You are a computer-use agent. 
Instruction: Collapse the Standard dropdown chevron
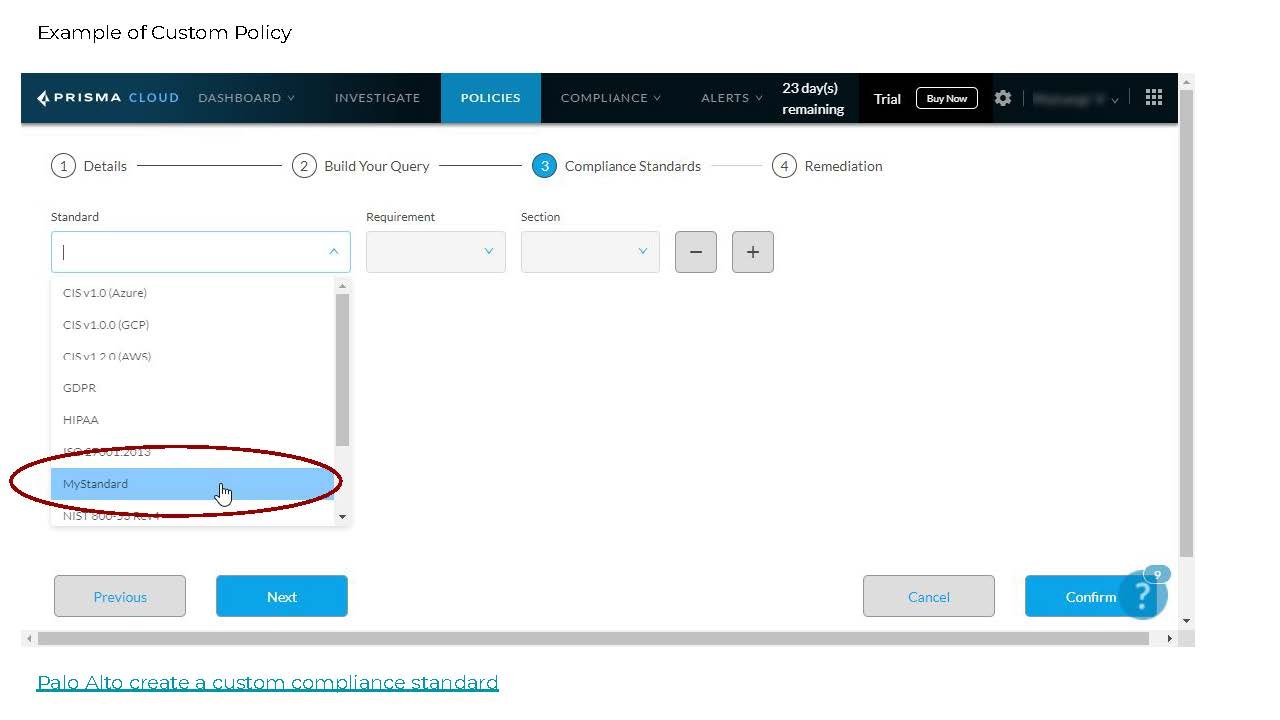(x=333, y=252)
